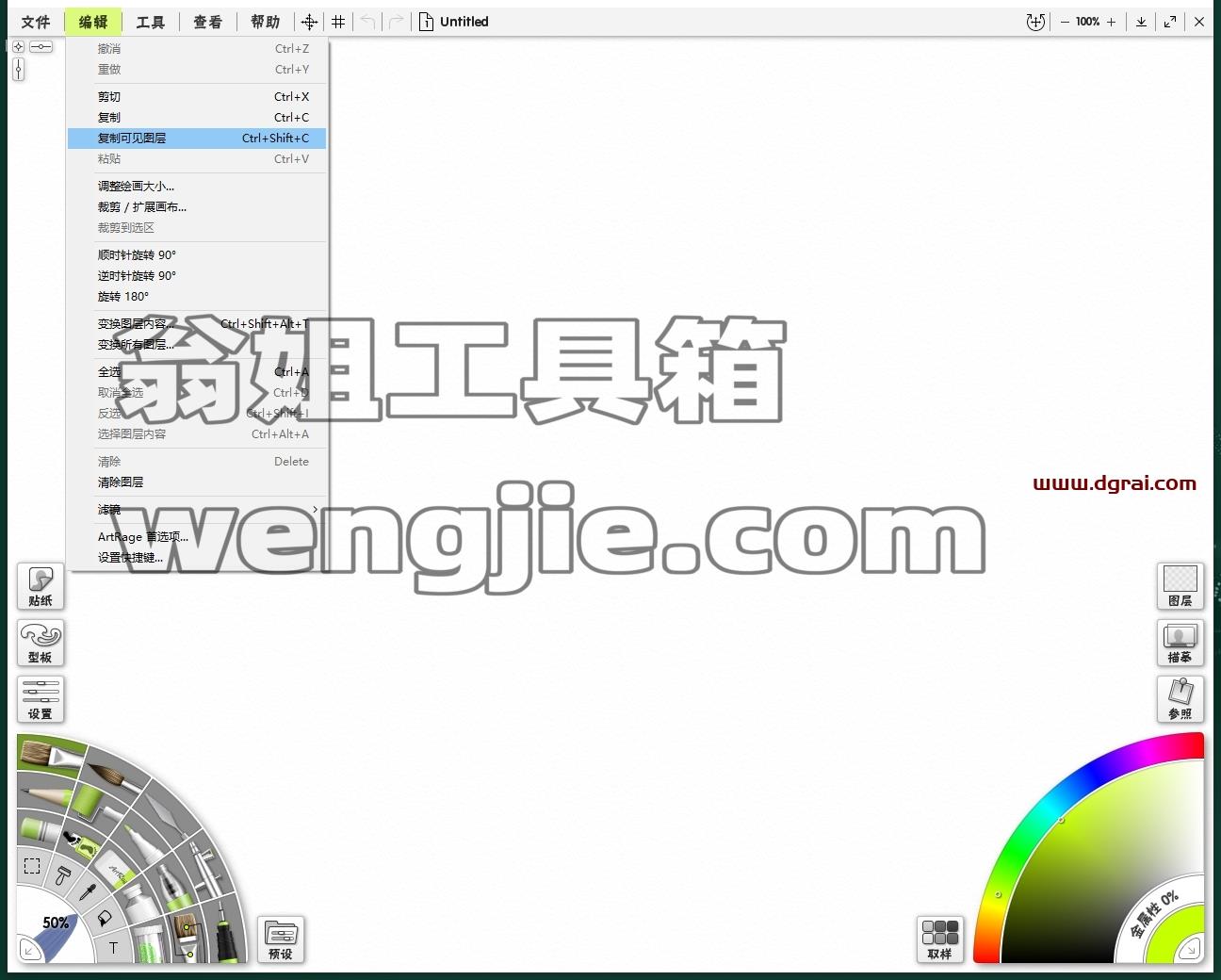Choose 旋转 180° menu entry
1221x980 pixels.
[197, 297]
